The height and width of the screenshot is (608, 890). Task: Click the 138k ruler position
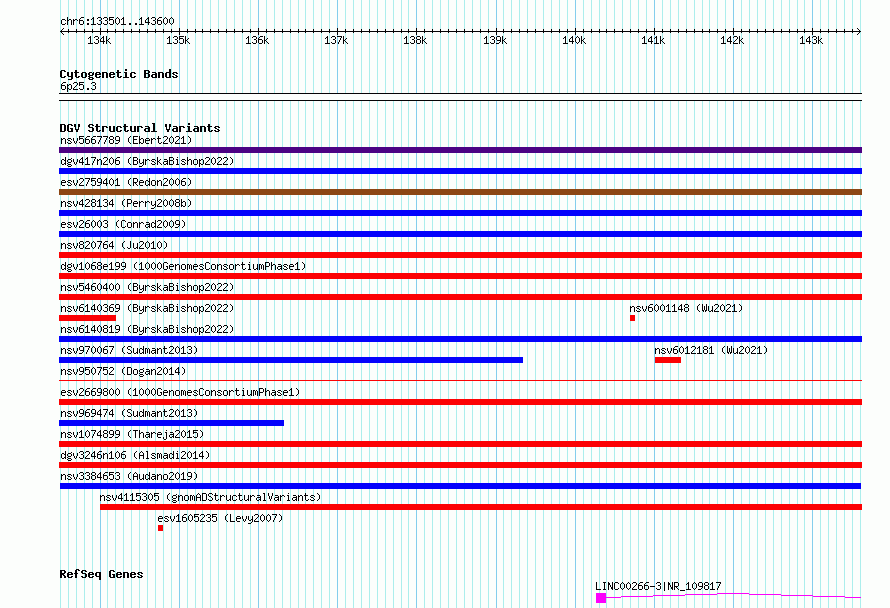tap(415, 40)
